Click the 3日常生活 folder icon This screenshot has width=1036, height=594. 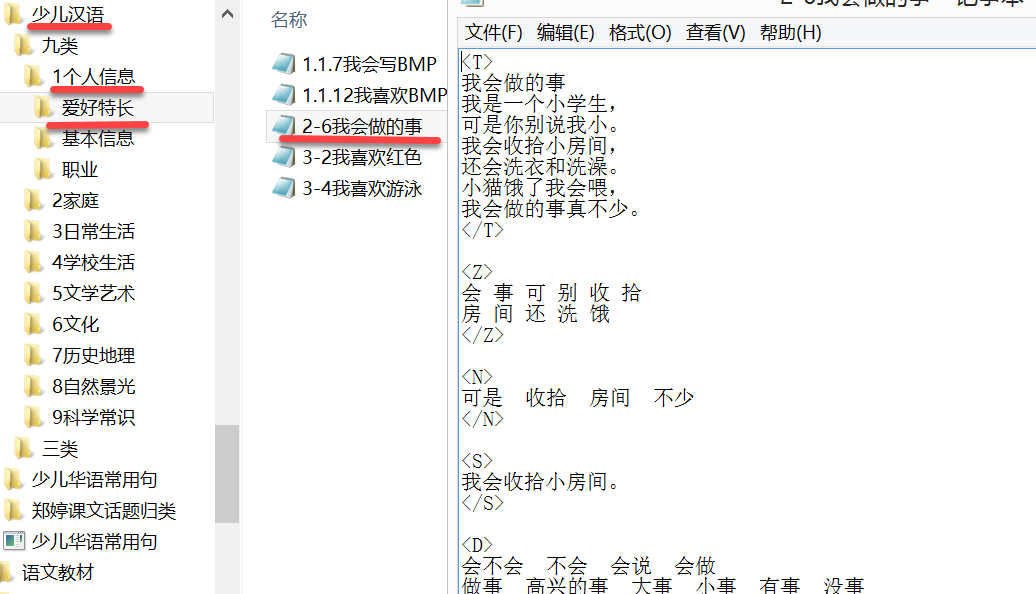point(34,231)
